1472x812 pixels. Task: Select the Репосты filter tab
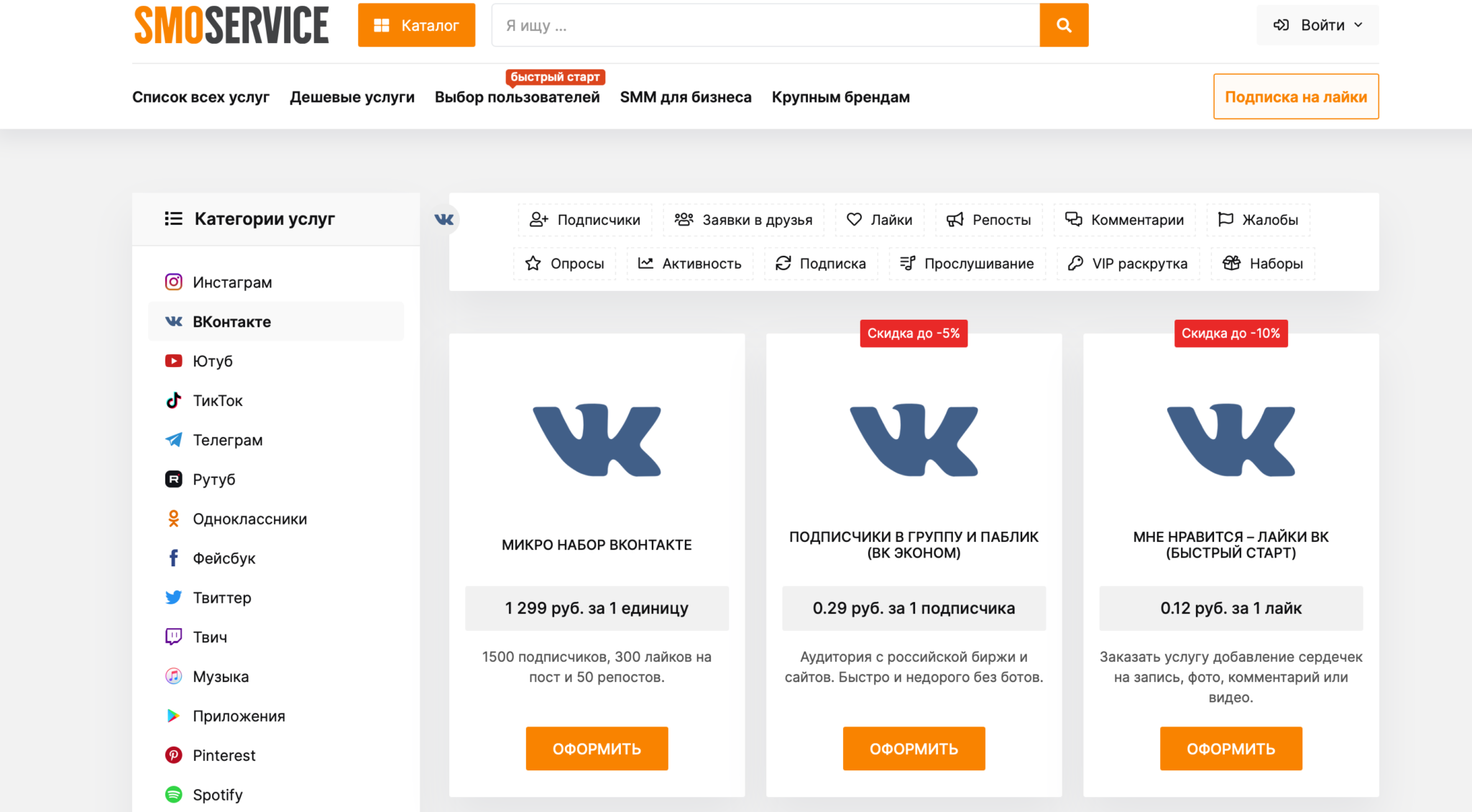pos(988,220)
